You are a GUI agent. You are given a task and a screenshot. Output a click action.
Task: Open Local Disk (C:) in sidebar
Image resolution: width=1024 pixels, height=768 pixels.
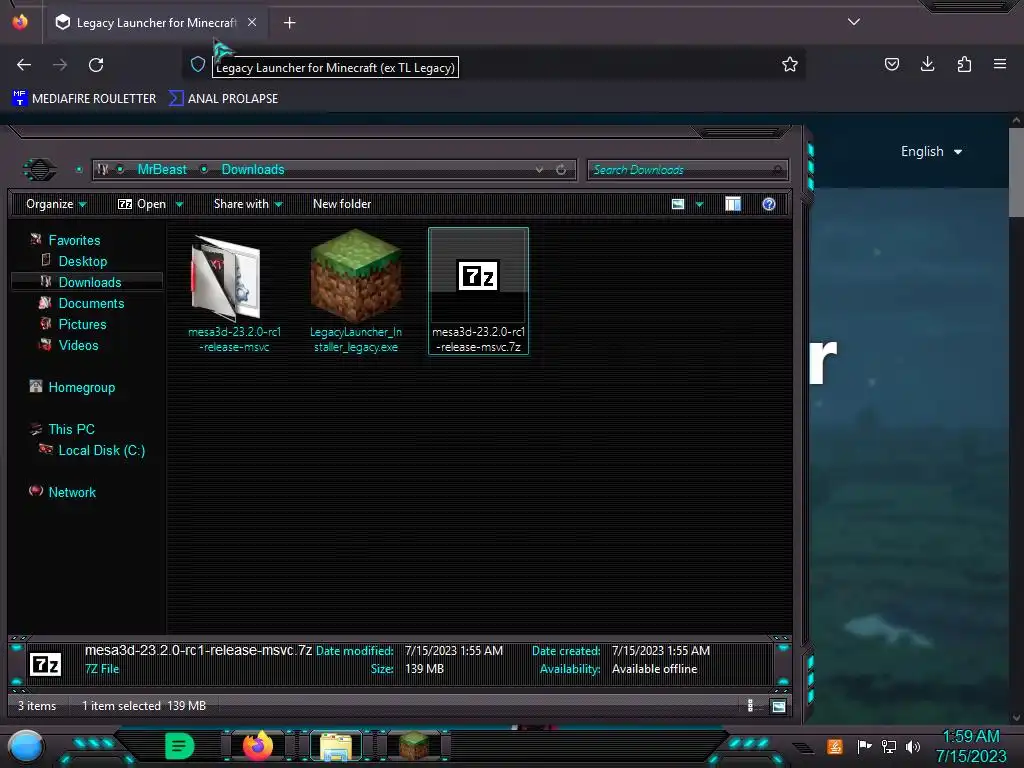click(101, 450)
